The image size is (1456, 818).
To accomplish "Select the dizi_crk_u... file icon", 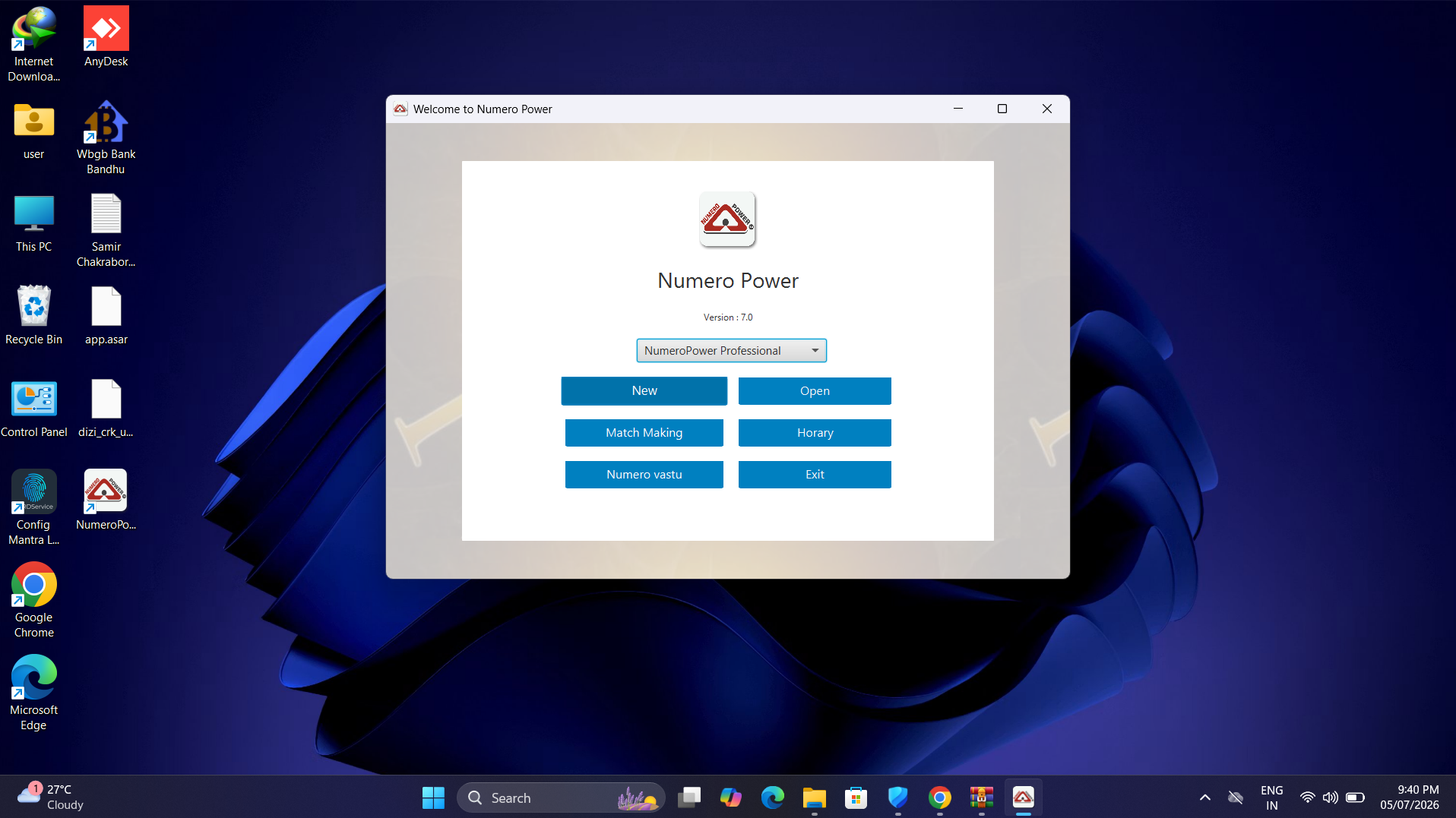I will (x=106, y=409).
